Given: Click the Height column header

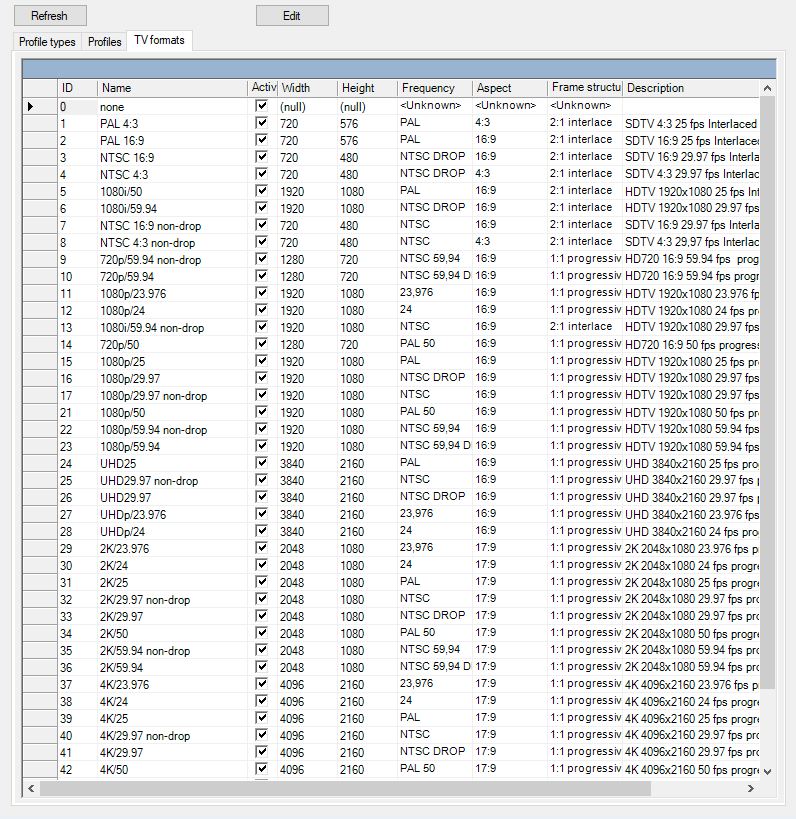Looking at the screenshot, I should click(368, 88).
